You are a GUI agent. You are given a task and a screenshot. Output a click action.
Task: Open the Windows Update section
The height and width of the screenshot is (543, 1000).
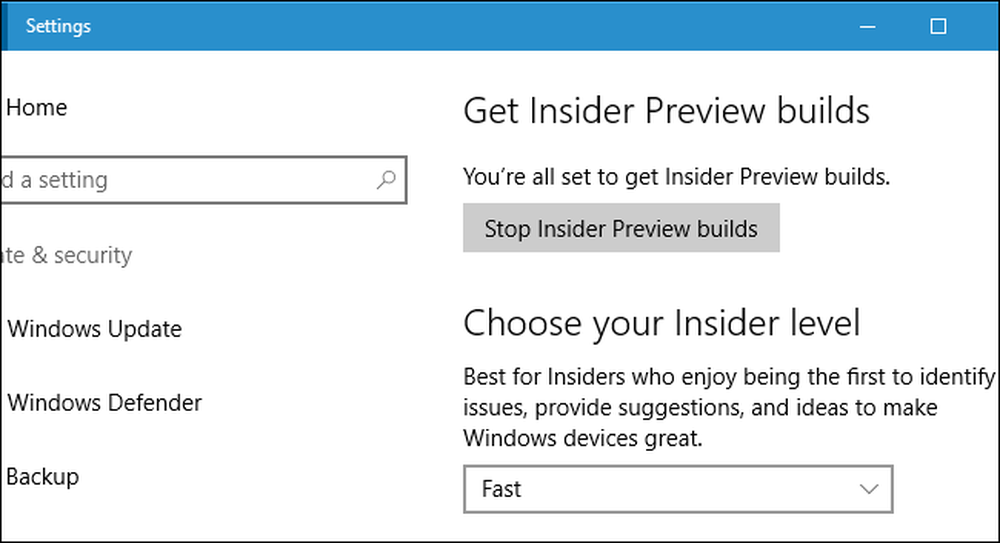[94, 329]
